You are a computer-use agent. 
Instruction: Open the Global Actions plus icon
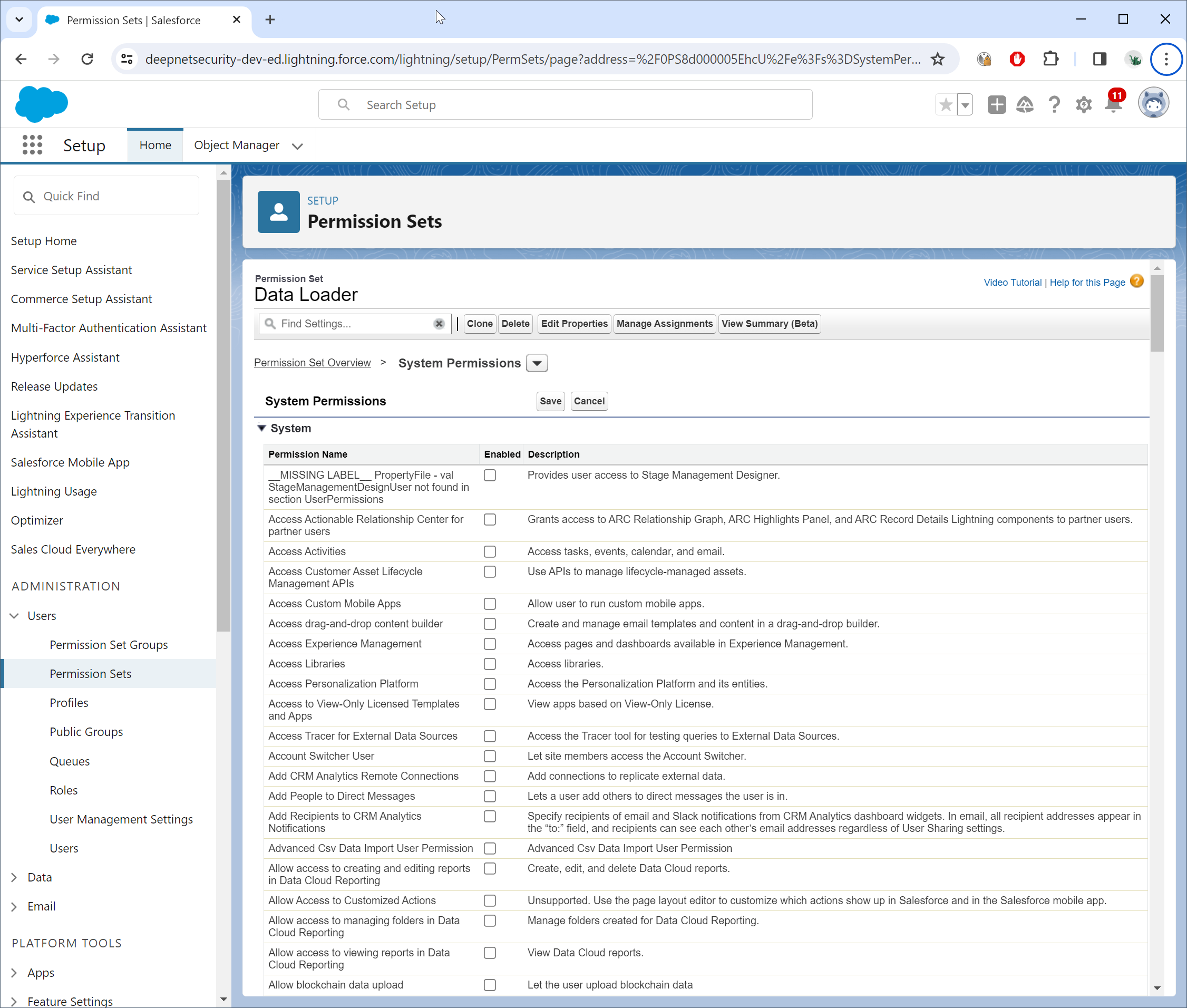pyautogui.click(x=996, y=105)
